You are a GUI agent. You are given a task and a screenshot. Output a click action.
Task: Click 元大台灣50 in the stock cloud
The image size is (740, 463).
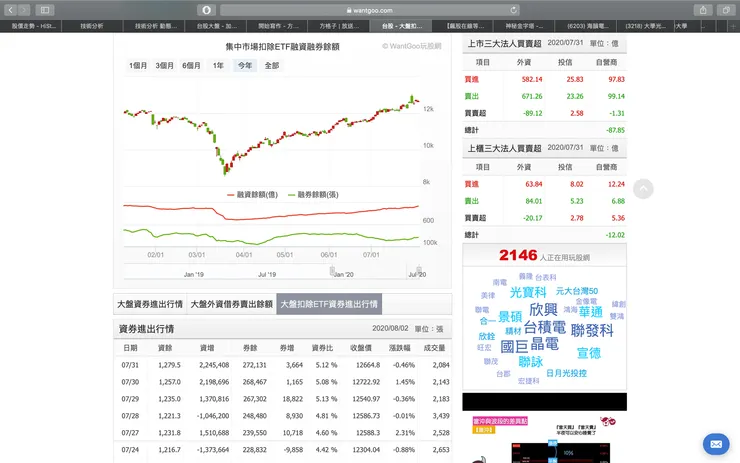click(577, 291)
